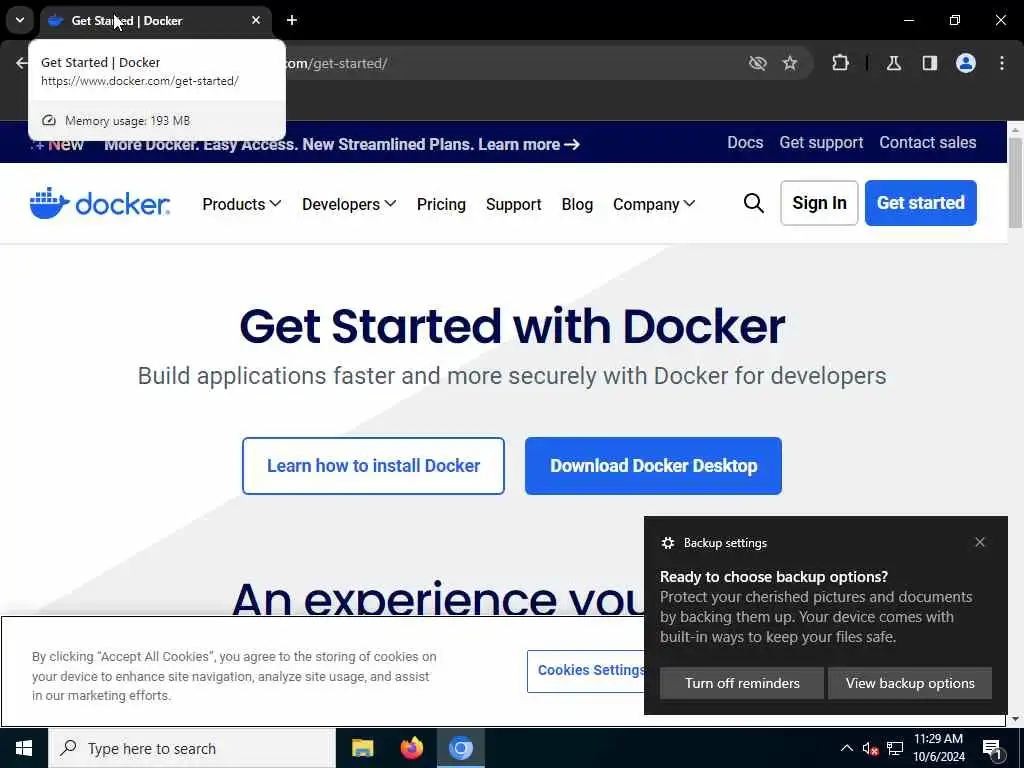Open the Support page
The height and width of the screenshot is (768, 1024).
[x=513, y=204]
